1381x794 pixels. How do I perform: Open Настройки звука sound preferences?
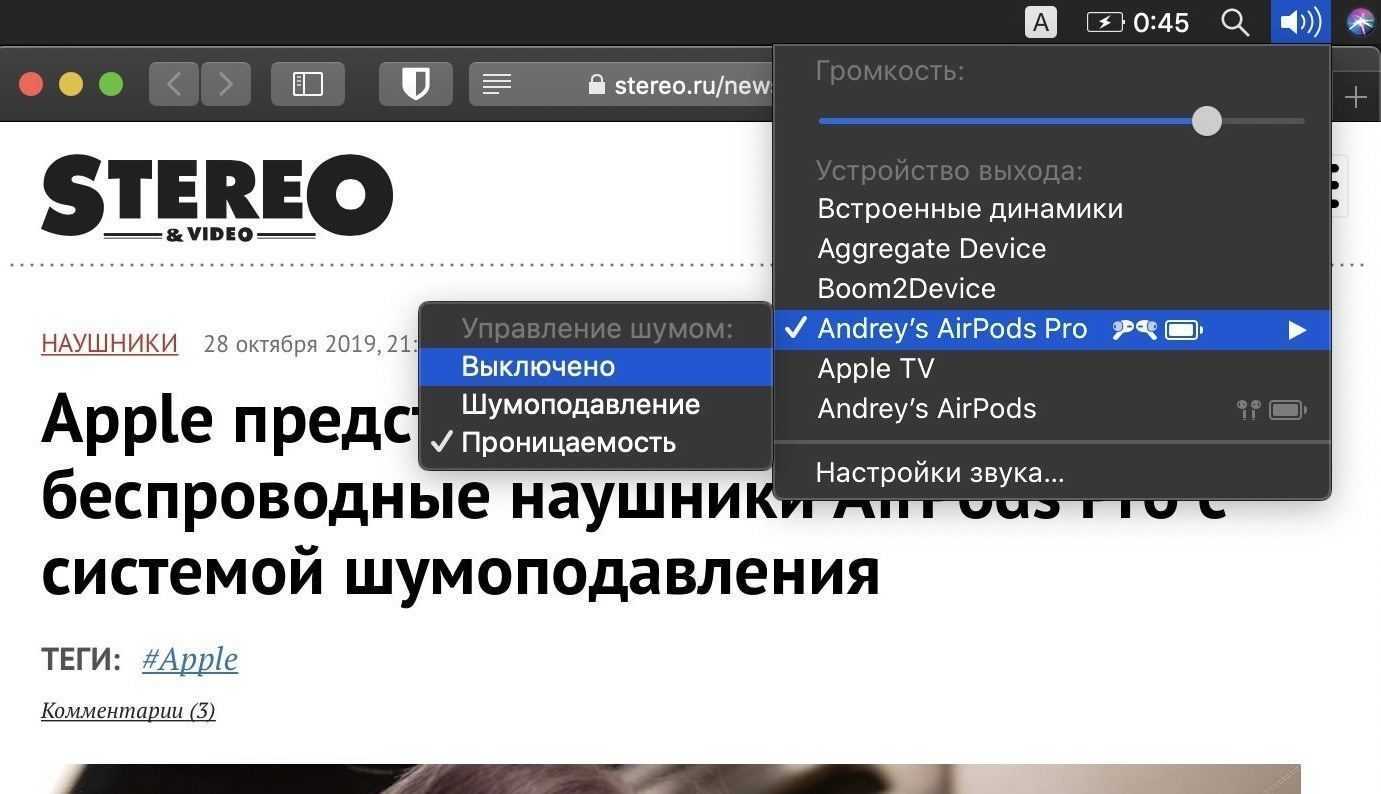click(939, 473)
